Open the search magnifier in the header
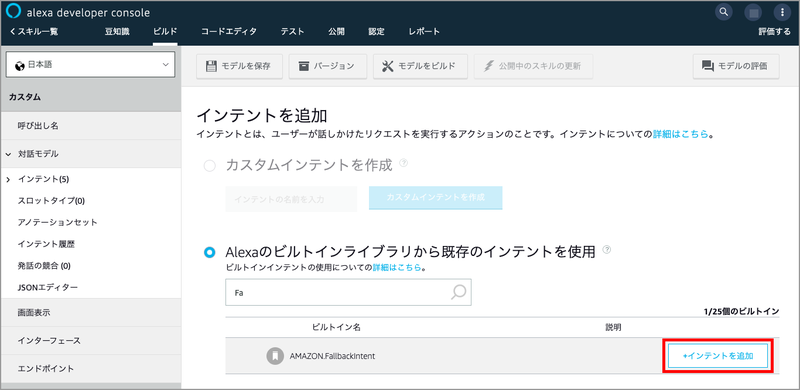Screen dimensions: 800x390 [x=723, y=11]
